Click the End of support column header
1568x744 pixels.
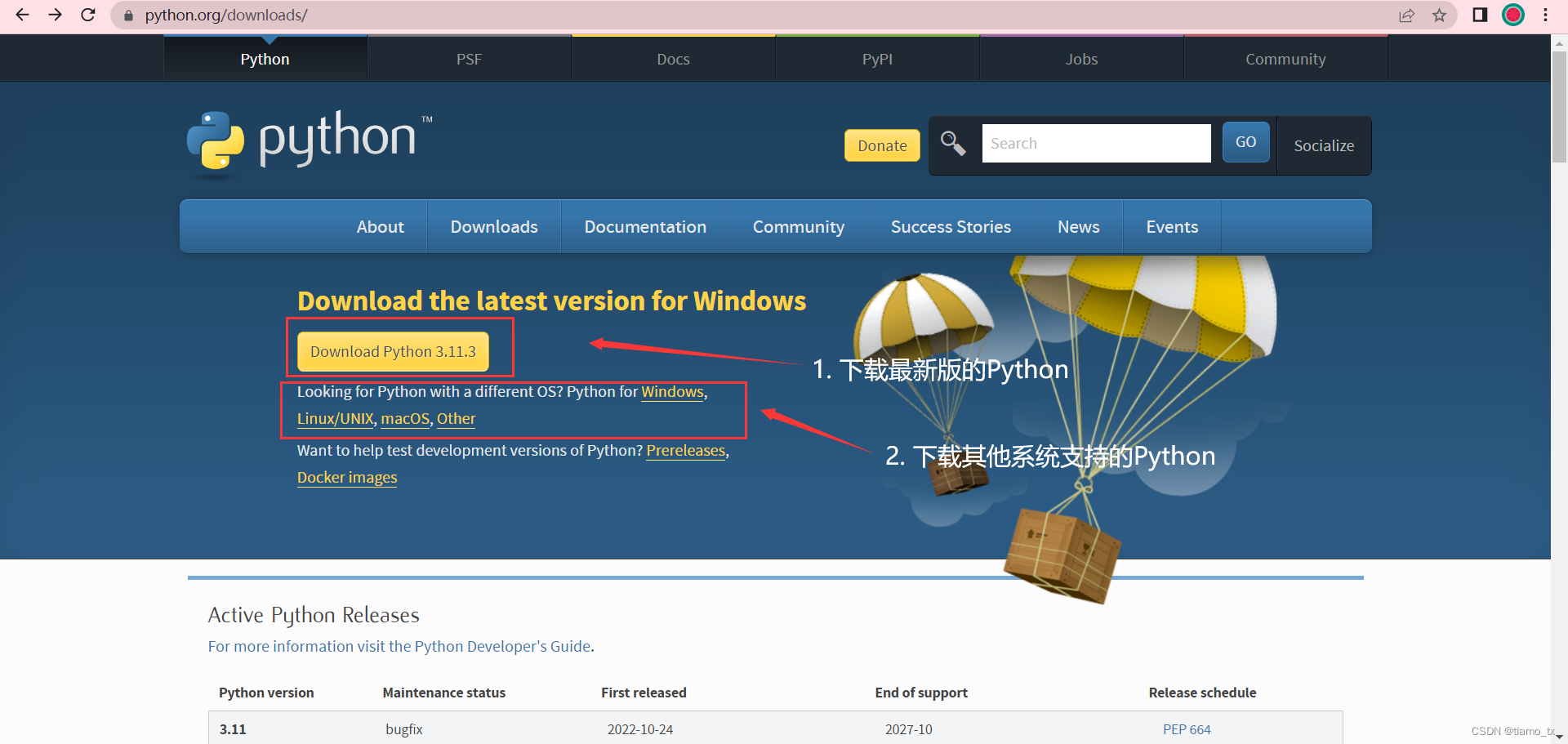pos(921,693)
